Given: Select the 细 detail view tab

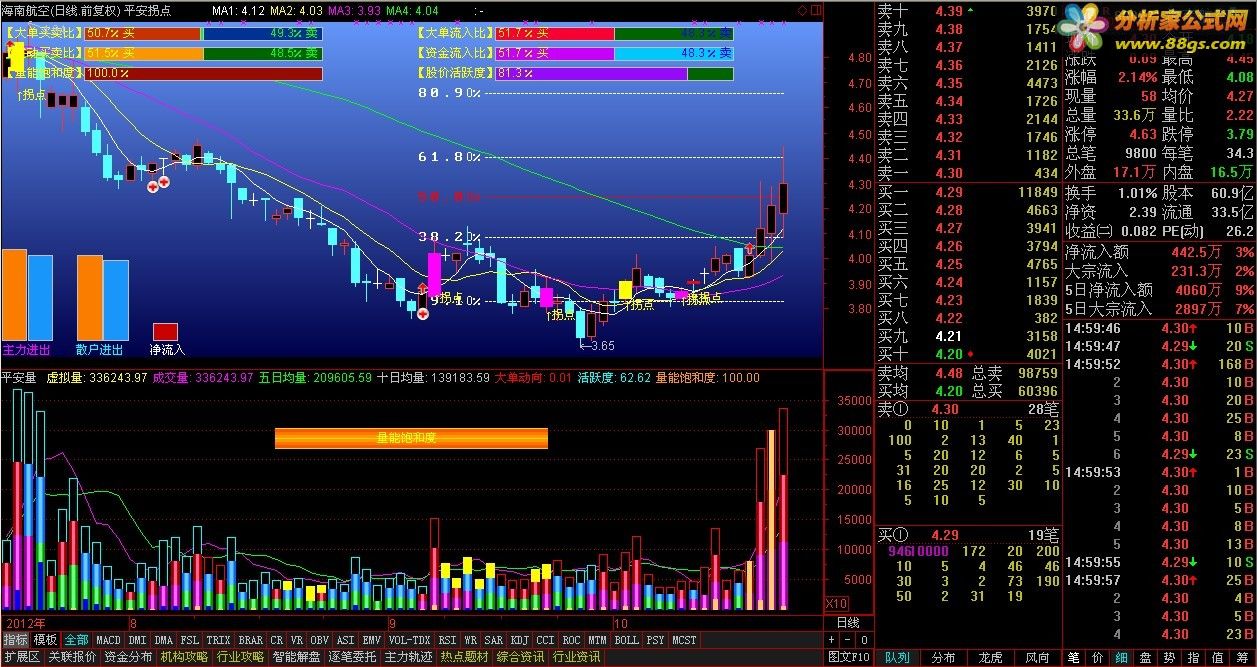Looking at the screenshot, I should [1121, 658].
